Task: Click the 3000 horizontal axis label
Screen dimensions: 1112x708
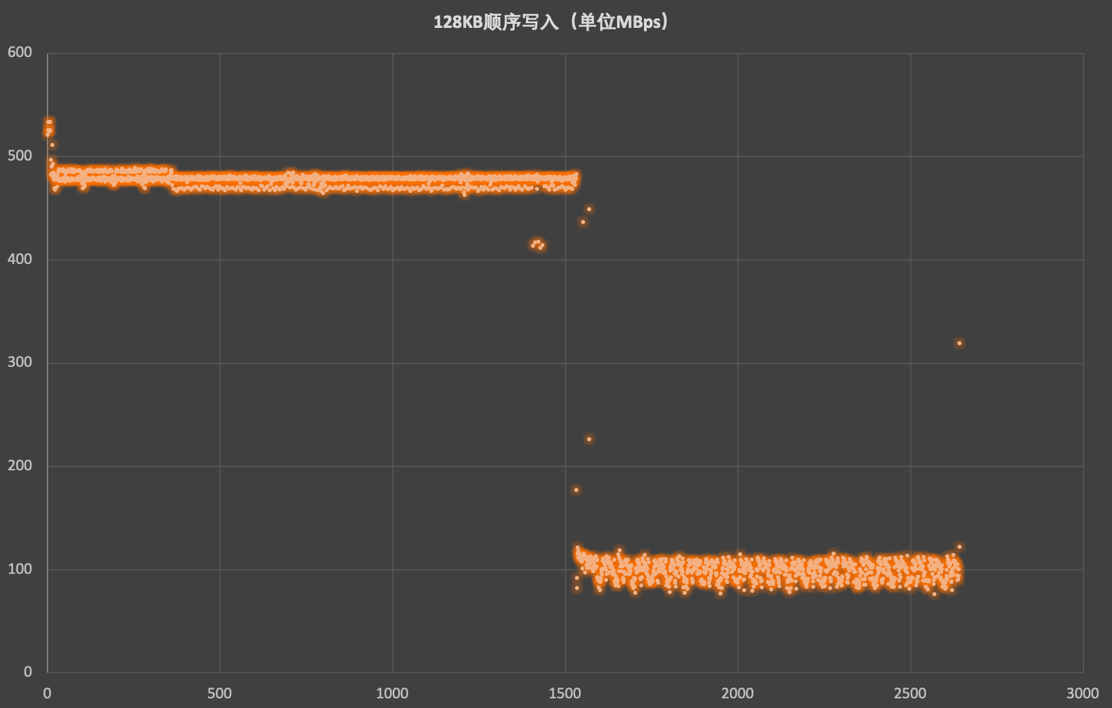Action: point(1083,693)
